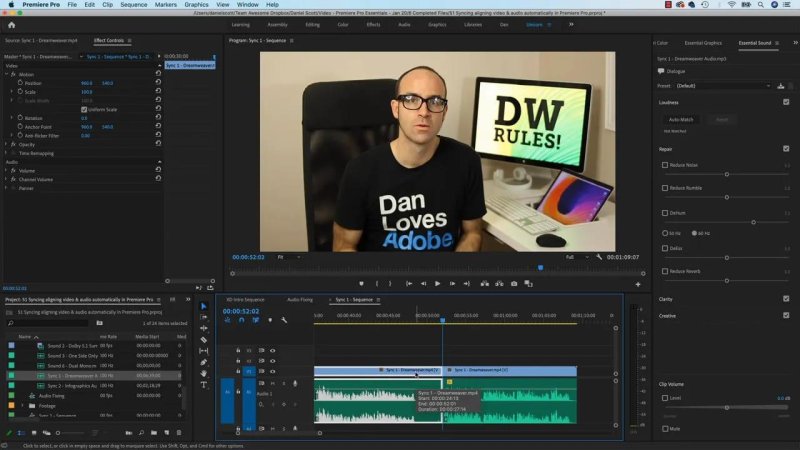This screenshot has width=800, height=450.
Task: Open timeline display settings wrench
Action: [x=284, y=320]
